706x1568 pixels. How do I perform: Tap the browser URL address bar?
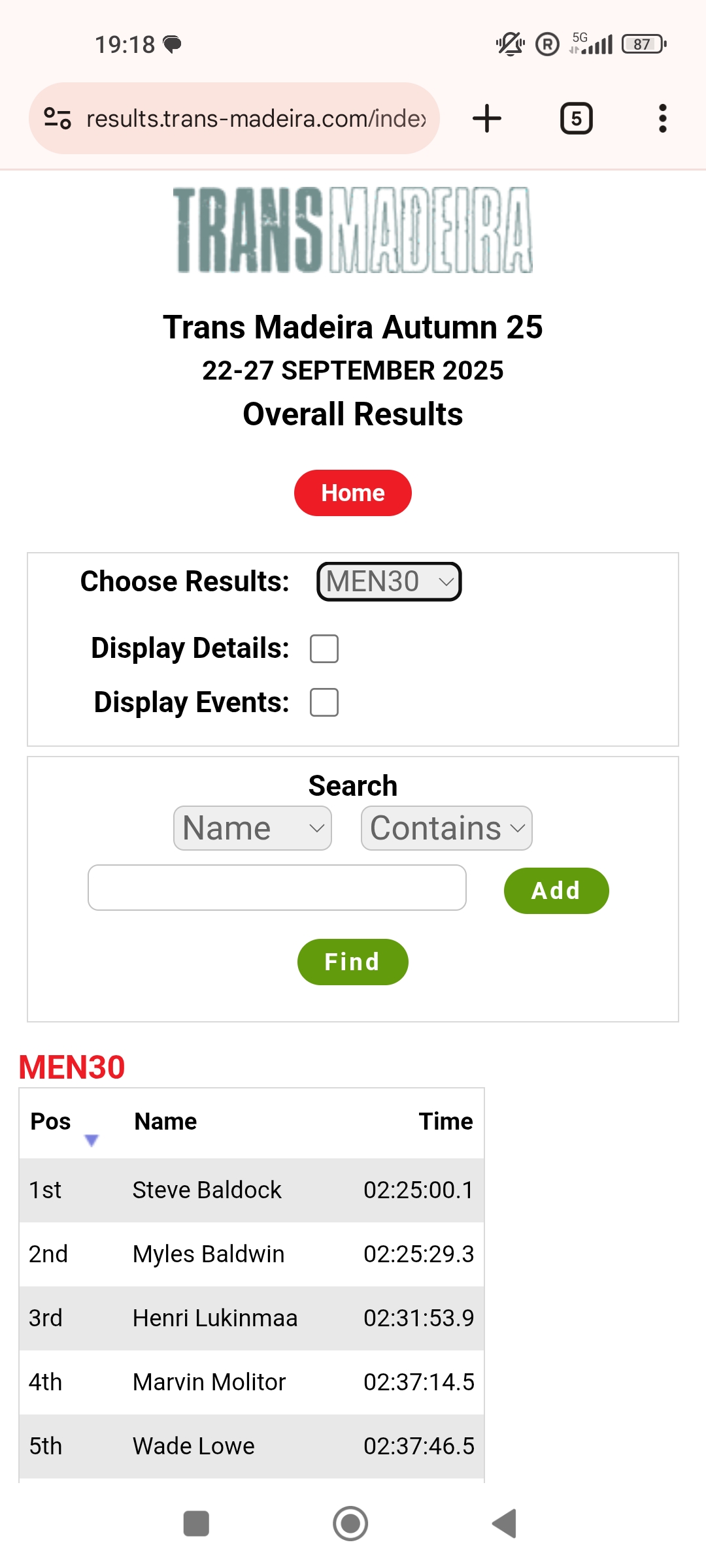[x=256, y=118]
